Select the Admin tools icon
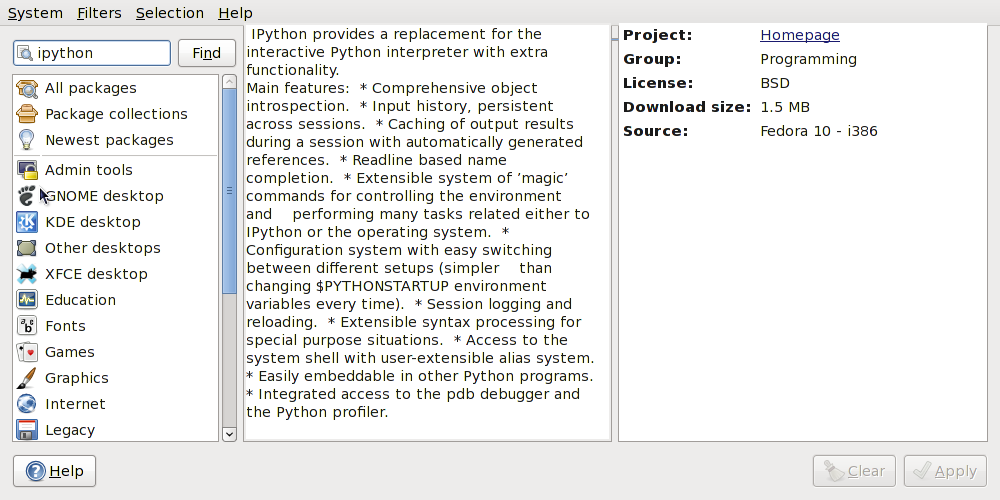1000x500 pixels. click(27, 170)
